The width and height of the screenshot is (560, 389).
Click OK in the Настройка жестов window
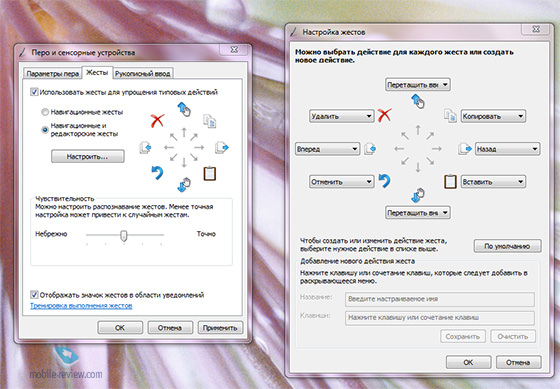click(469, 362)
